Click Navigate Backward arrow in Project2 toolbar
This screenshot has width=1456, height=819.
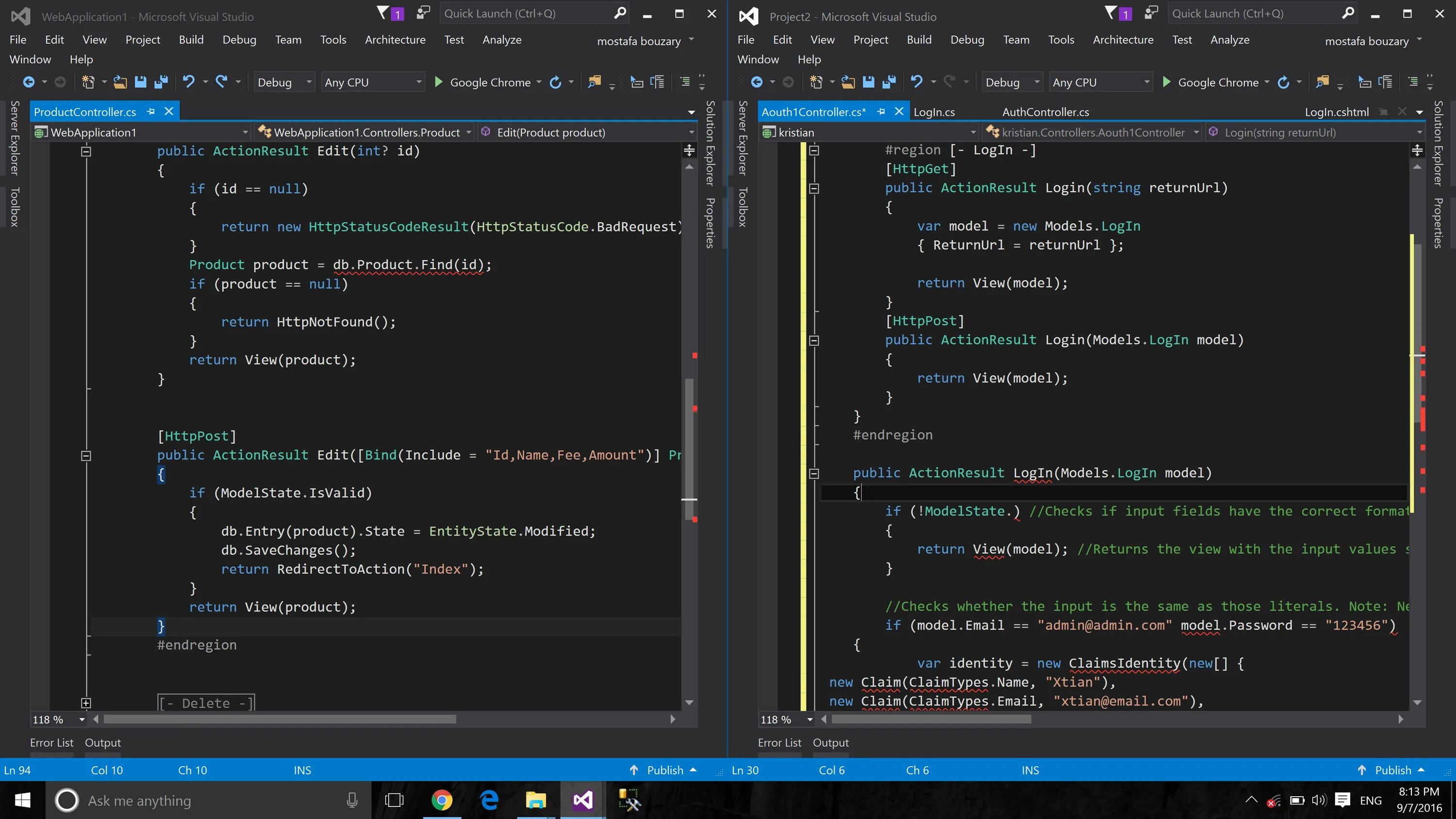[757, 82]
